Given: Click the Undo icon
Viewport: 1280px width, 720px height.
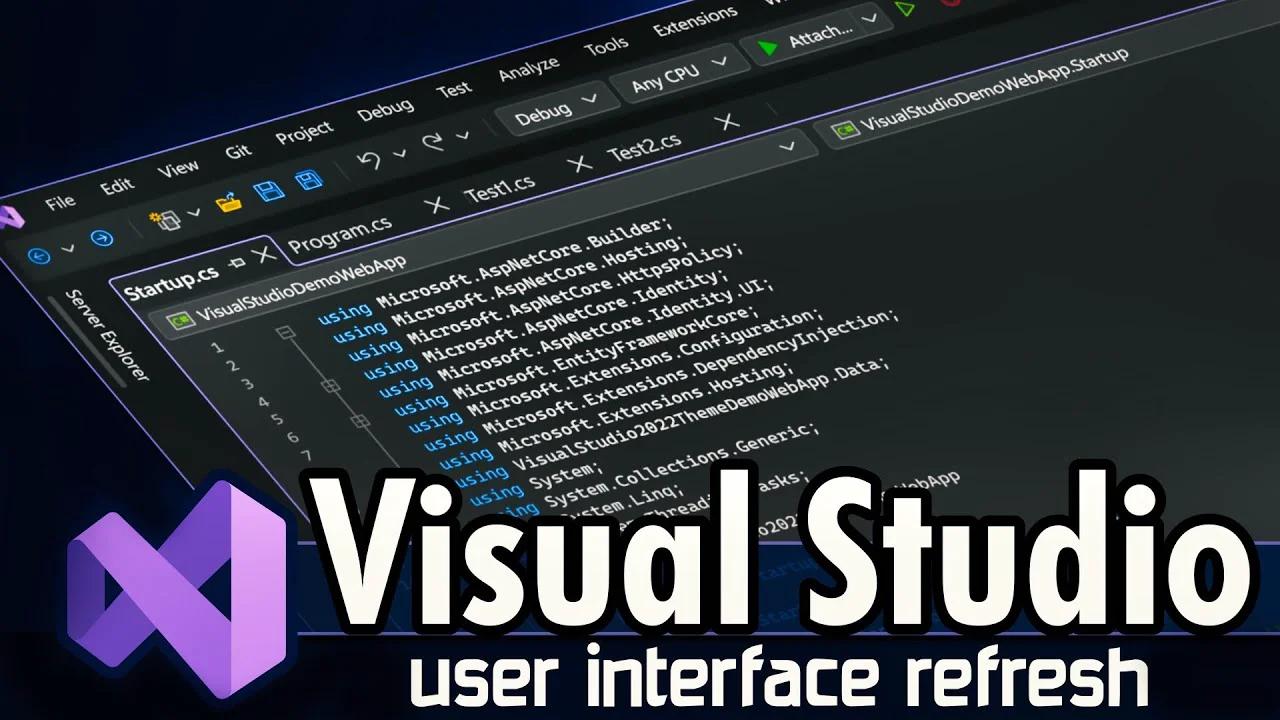Looking at the screenshot, I should point(370,158).
